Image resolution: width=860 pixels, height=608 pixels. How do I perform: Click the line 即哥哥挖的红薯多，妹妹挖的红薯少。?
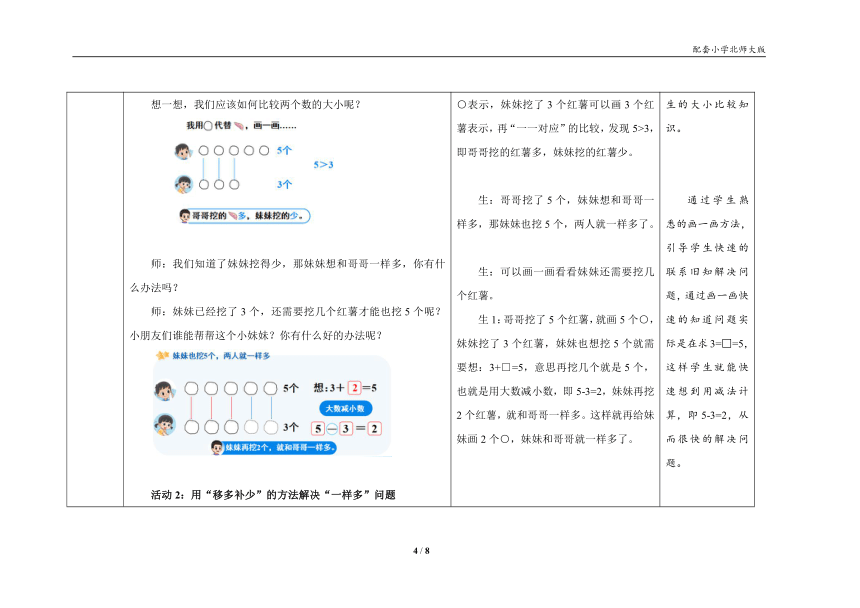coord(546,152)
